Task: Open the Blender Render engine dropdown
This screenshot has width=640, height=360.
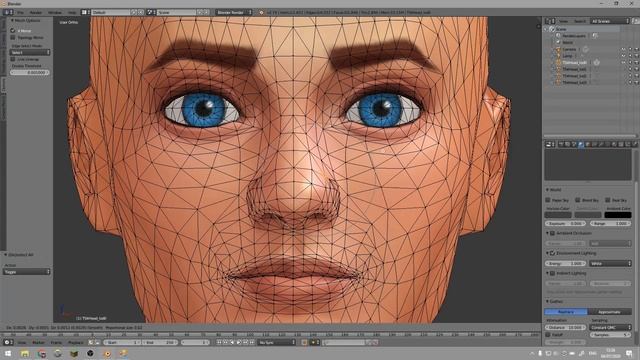Action: [x=233, y=12]
